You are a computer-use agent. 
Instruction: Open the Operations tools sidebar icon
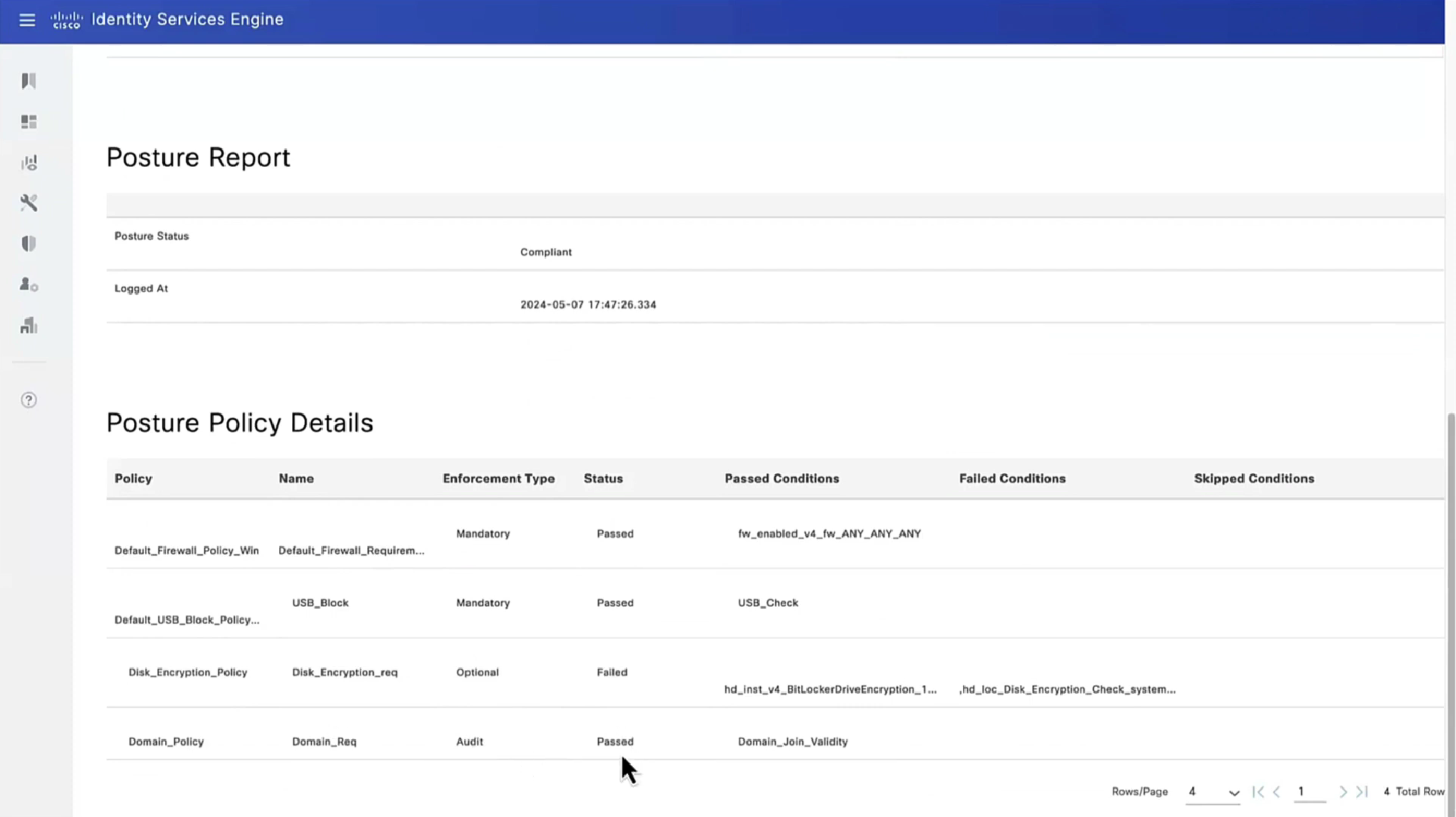[29, 203]
